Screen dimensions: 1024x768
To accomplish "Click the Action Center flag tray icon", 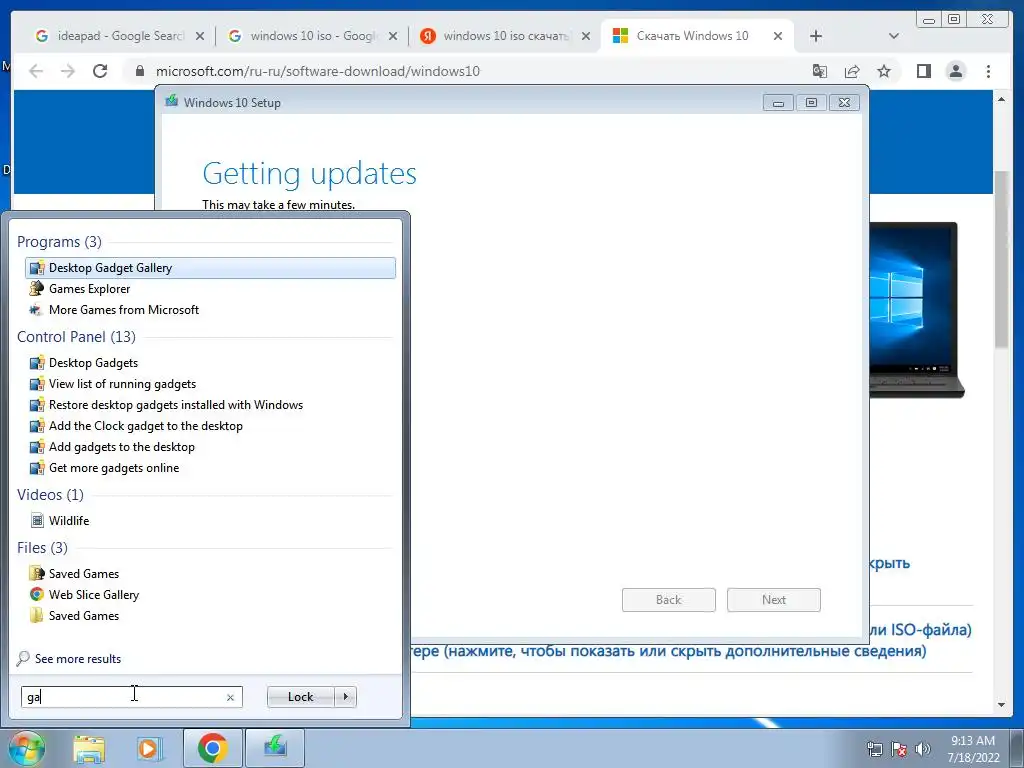I will tap(899, 750).
